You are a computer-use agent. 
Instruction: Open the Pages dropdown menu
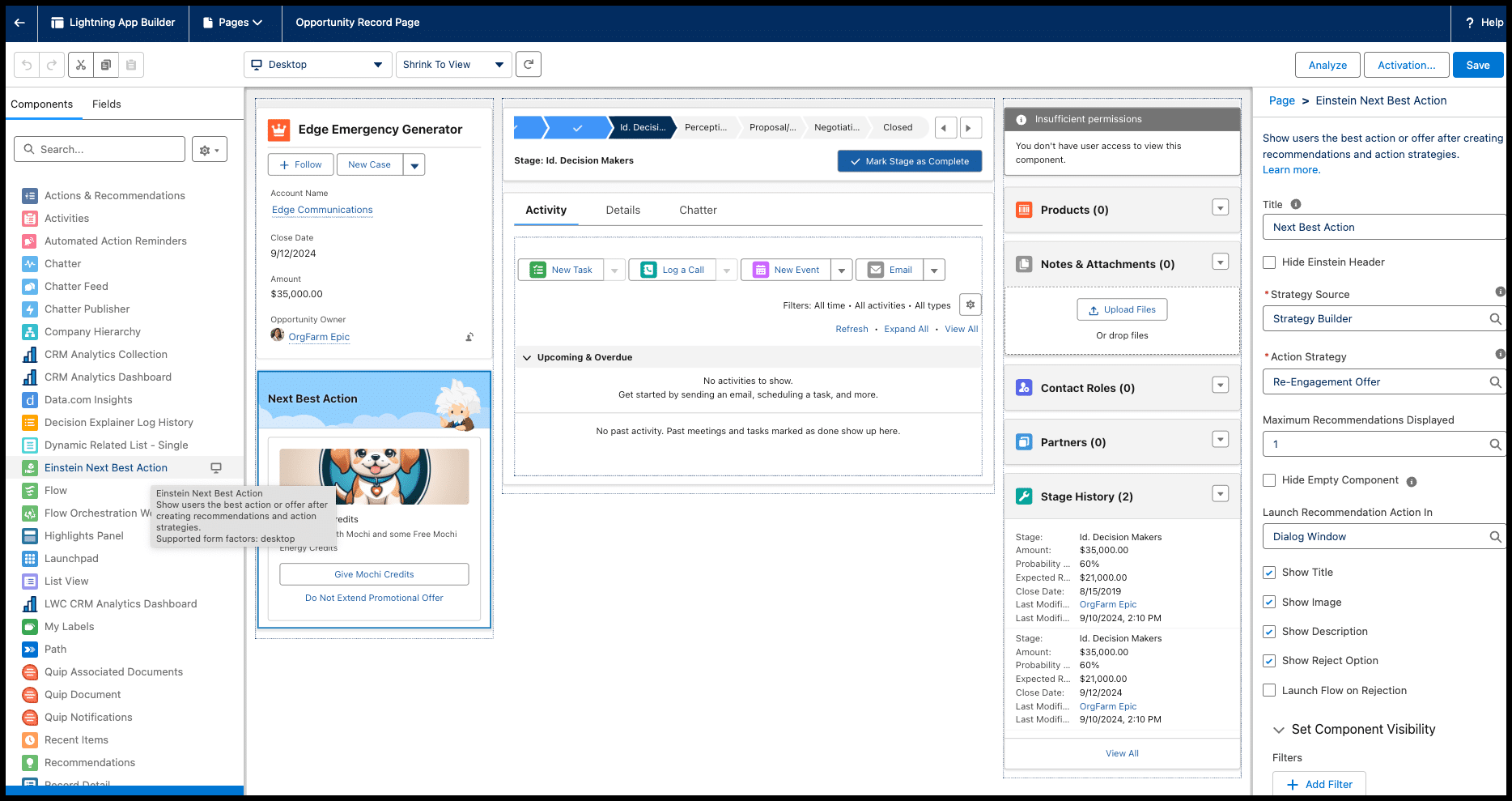[234, 23]
